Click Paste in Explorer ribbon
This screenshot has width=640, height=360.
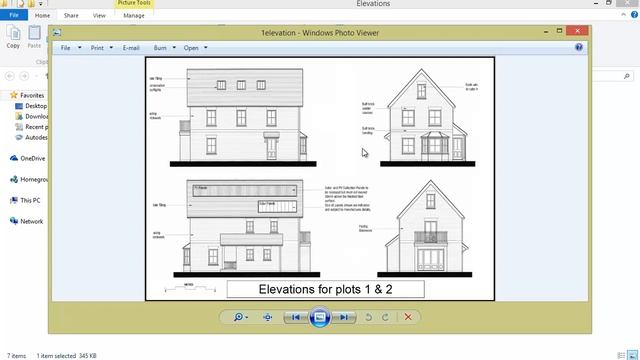(34, 37)
